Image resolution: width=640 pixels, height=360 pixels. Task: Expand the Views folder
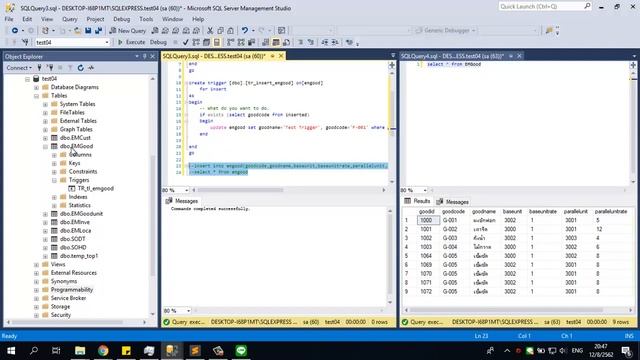(x=36, y=265)
